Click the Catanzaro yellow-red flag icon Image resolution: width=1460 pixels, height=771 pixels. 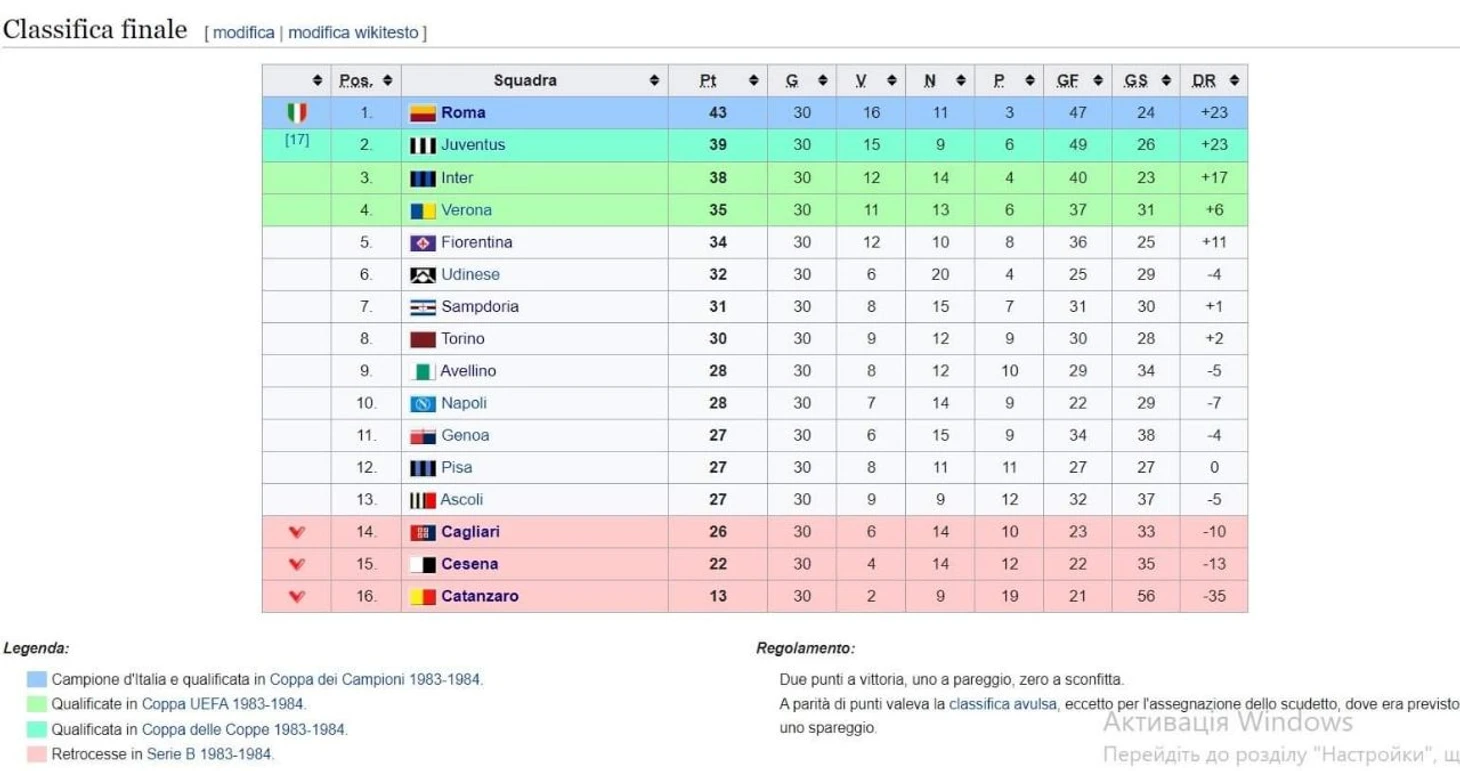tap(423, 597)
